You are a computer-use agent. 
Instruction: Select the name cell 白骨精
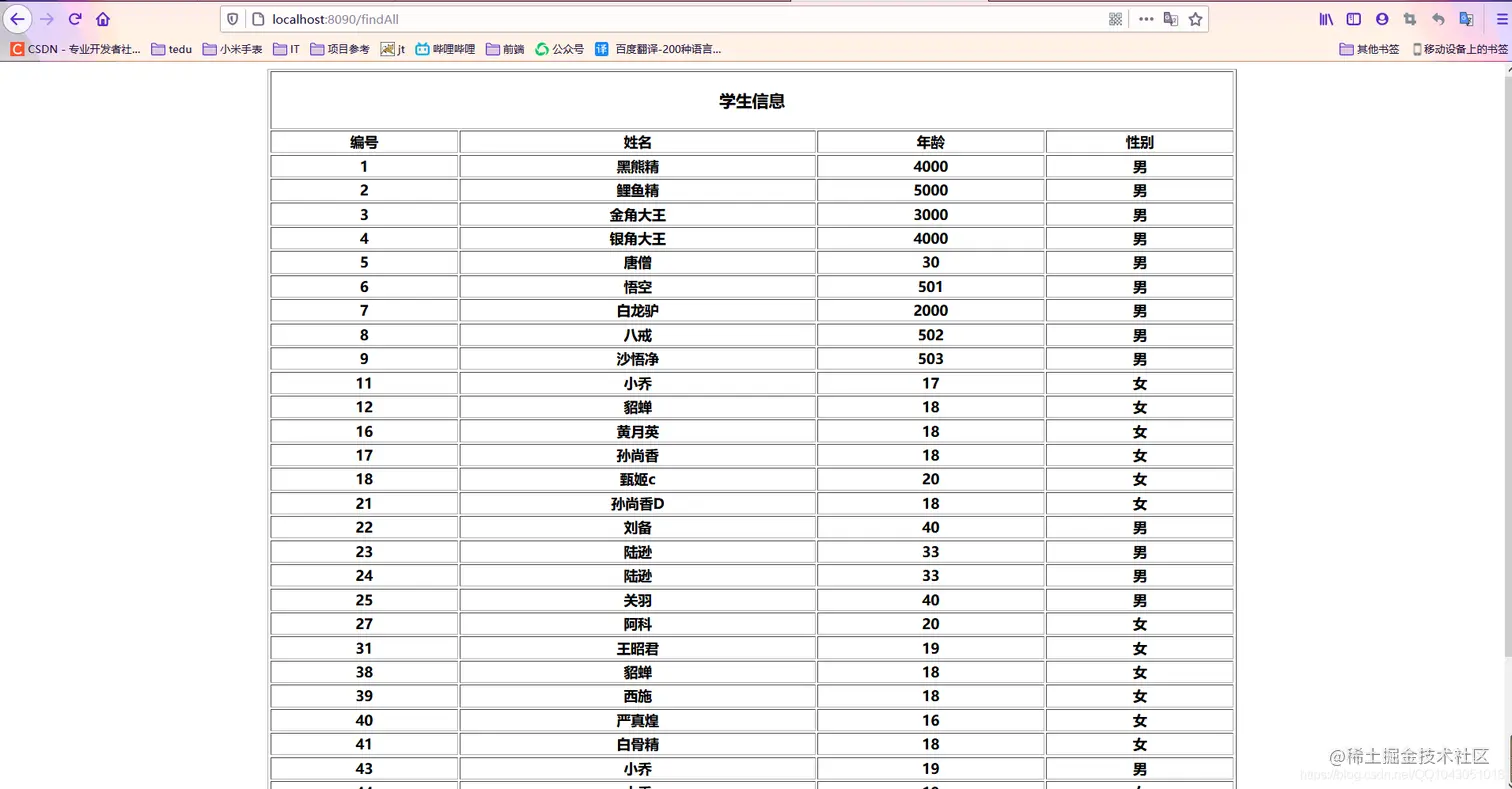point(638,744)
